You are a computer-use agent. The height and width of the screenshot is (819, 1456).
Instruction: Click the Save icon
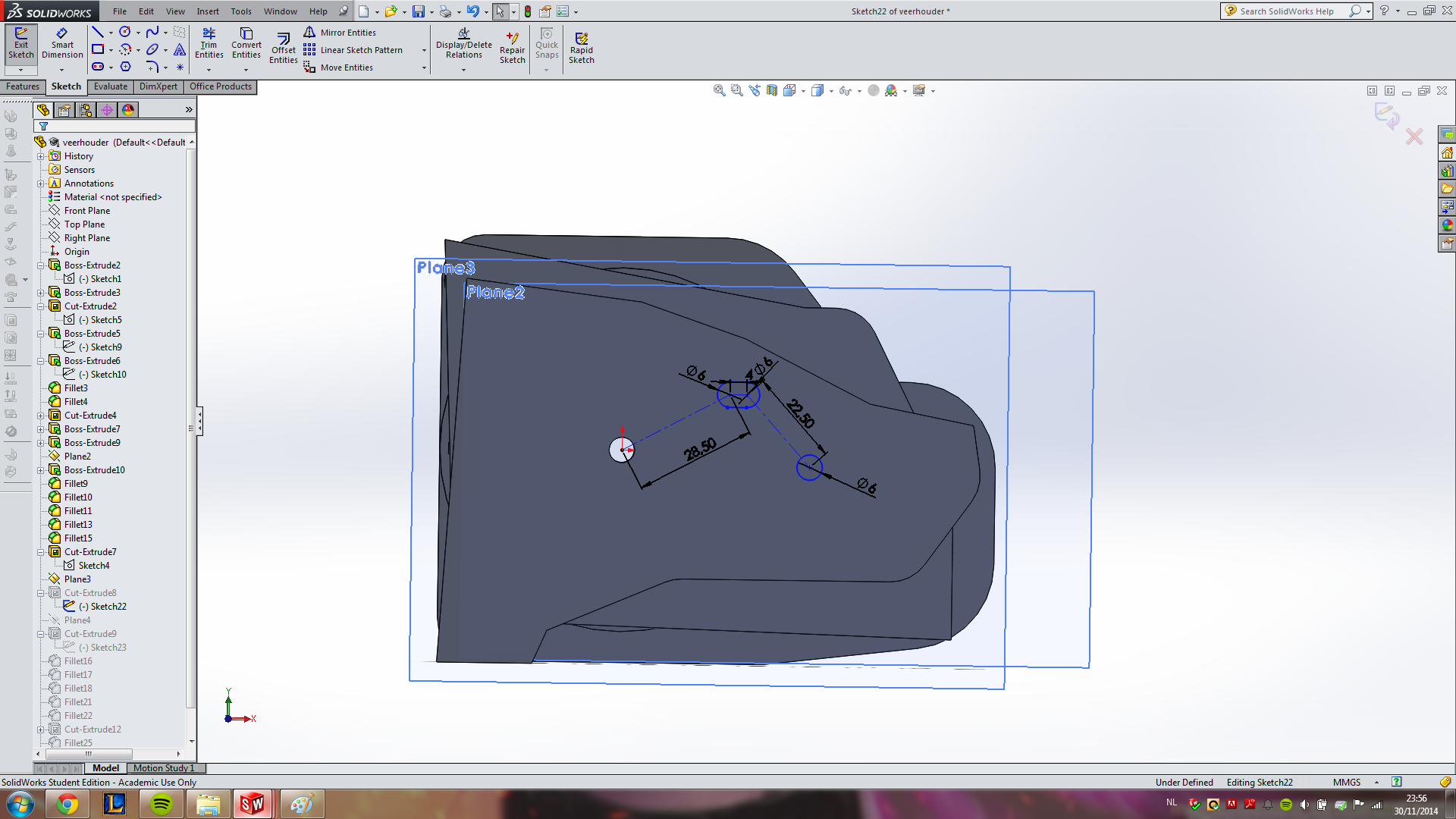pyautogui.click(x=418, y=11)
